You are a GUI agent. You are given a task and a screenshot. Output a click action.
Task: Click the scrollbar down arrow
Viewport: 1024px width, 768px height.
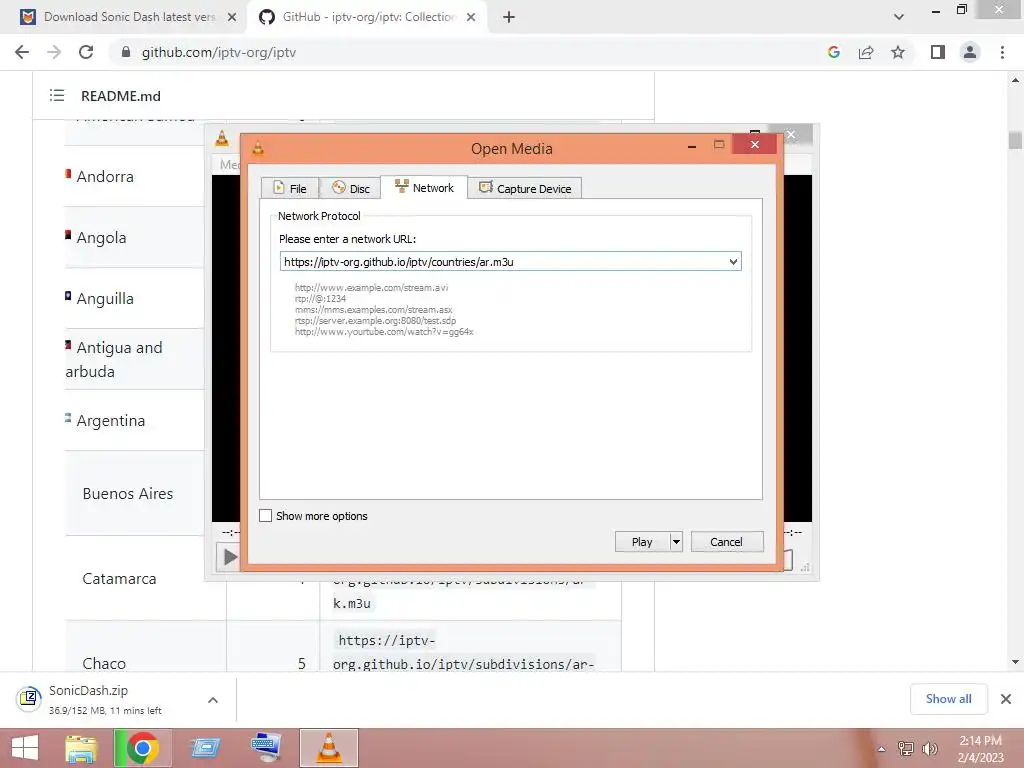click(x=1015, y=662)
